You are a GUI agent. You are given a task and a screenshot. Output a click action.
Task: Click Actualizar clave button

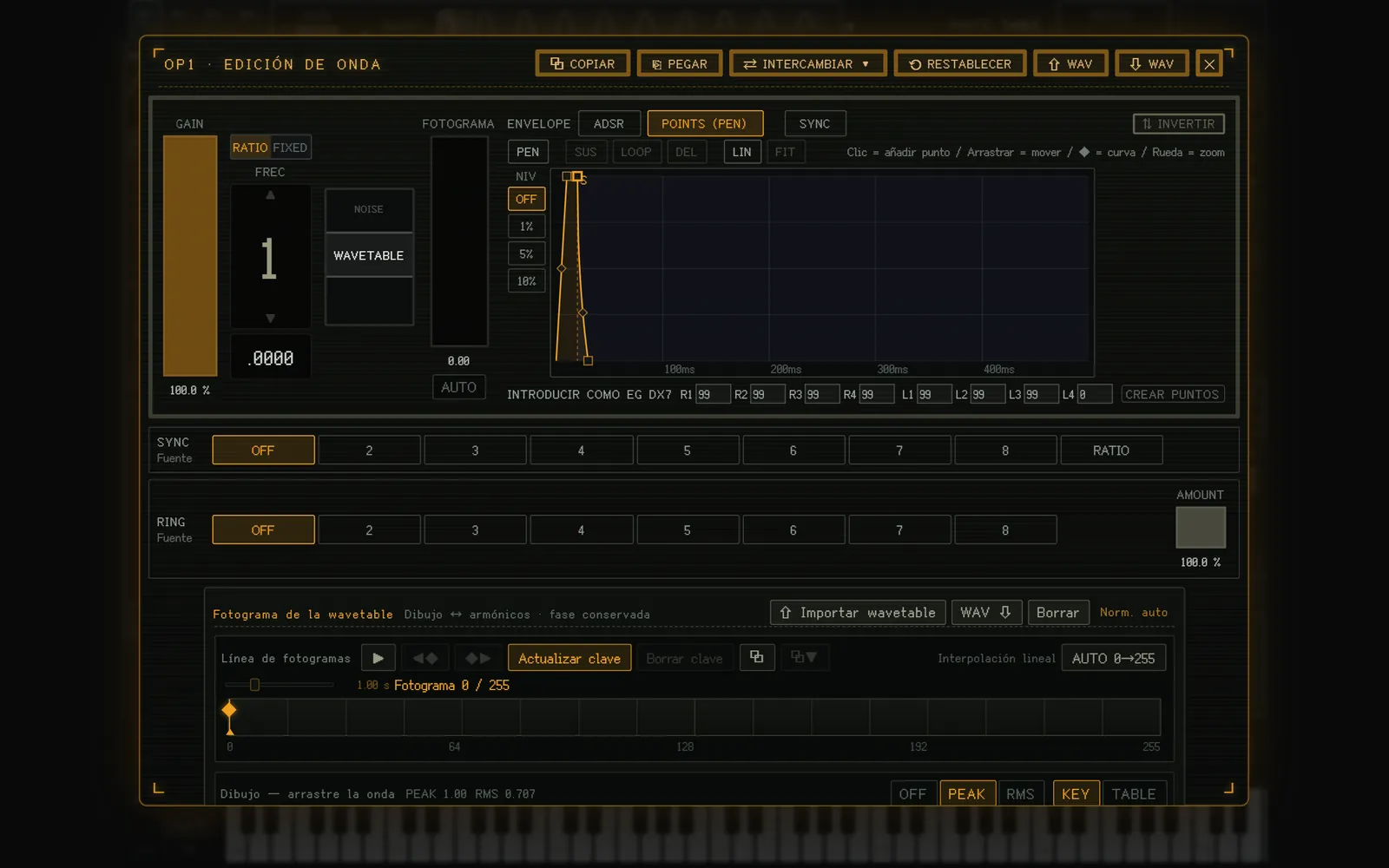click(x=569, y=658)
